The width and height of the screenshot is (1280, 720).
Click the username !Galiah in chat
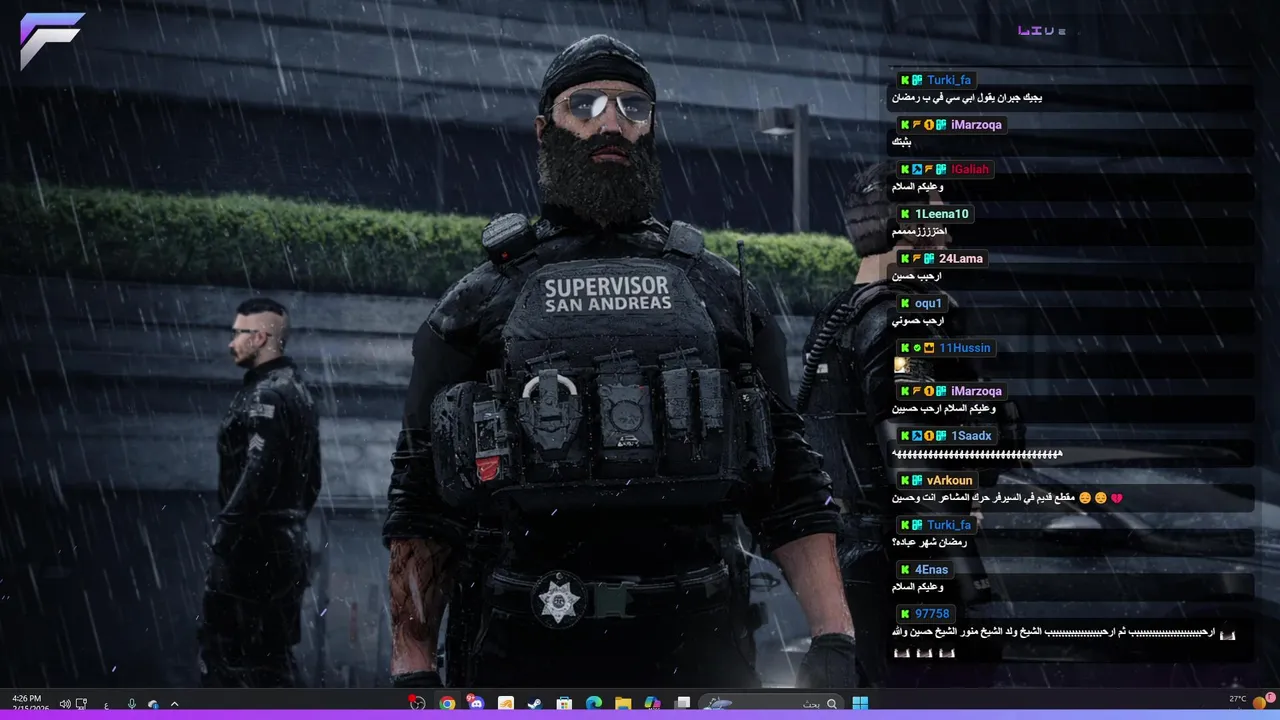970,169
